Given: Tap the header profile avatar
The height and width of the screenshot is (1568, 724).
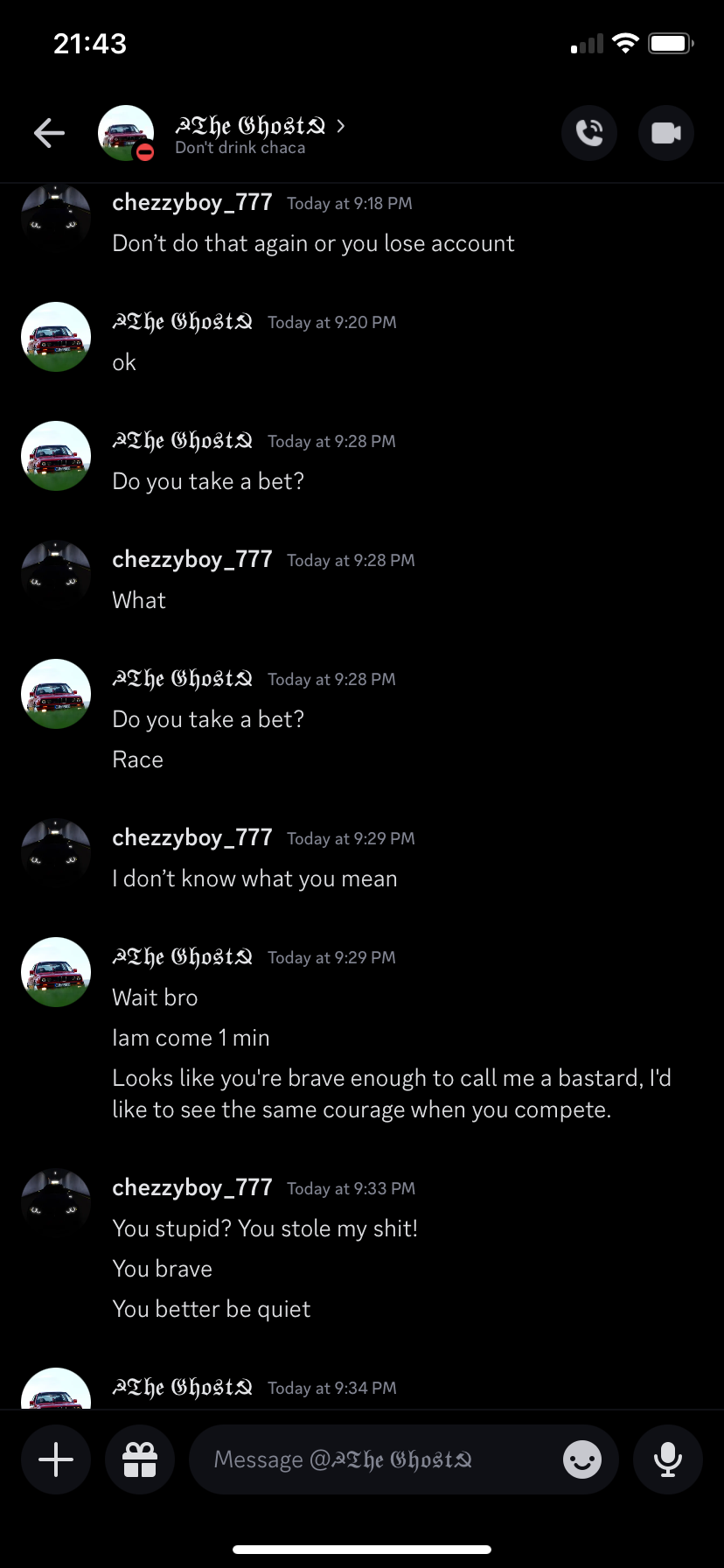Looking at the screenshot, I should pyautogui.click(x=126, y=133).
